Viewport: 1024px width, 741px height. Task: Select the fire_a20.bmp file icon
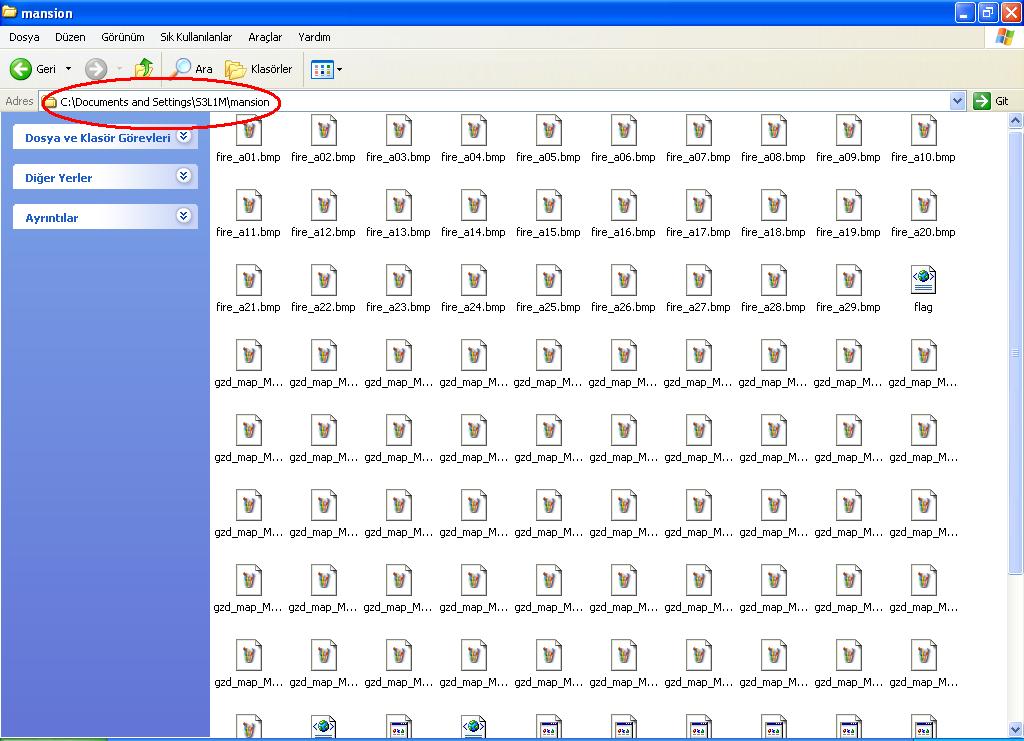click(923, 205)
